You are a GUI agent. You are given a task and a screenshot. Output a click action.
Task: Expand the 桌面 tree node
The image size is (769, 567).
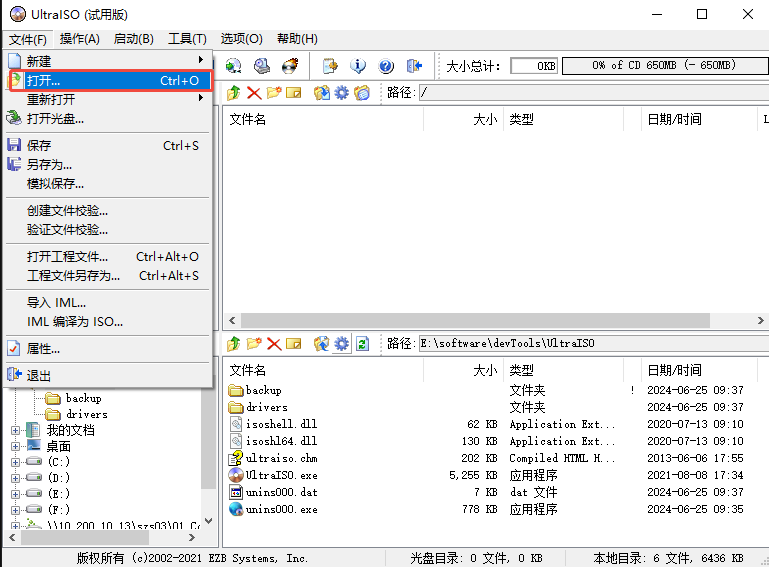coord(16,446)
